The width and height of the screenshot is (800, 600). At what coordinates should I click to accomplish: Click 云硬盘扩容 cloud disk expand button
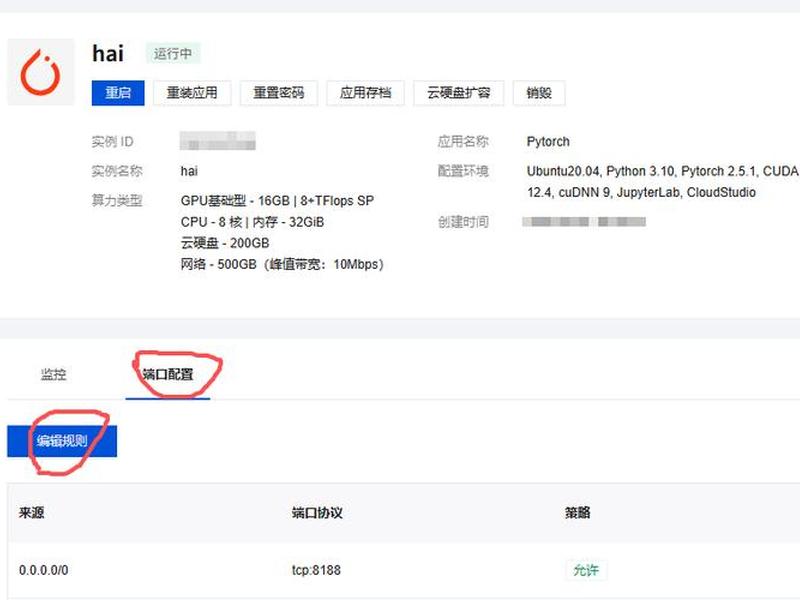point(459,93)
